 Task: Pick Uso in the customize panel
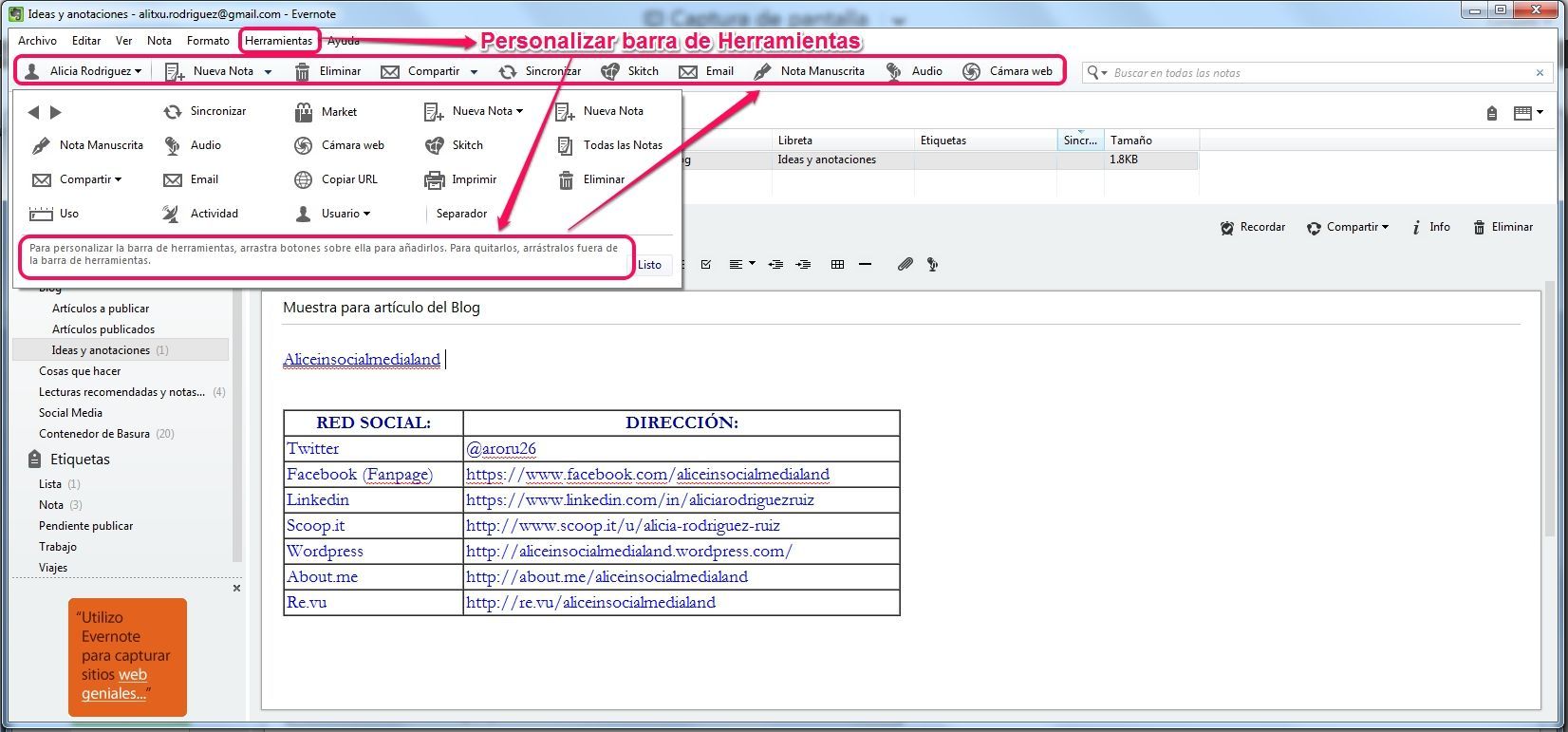pos(54,215)
